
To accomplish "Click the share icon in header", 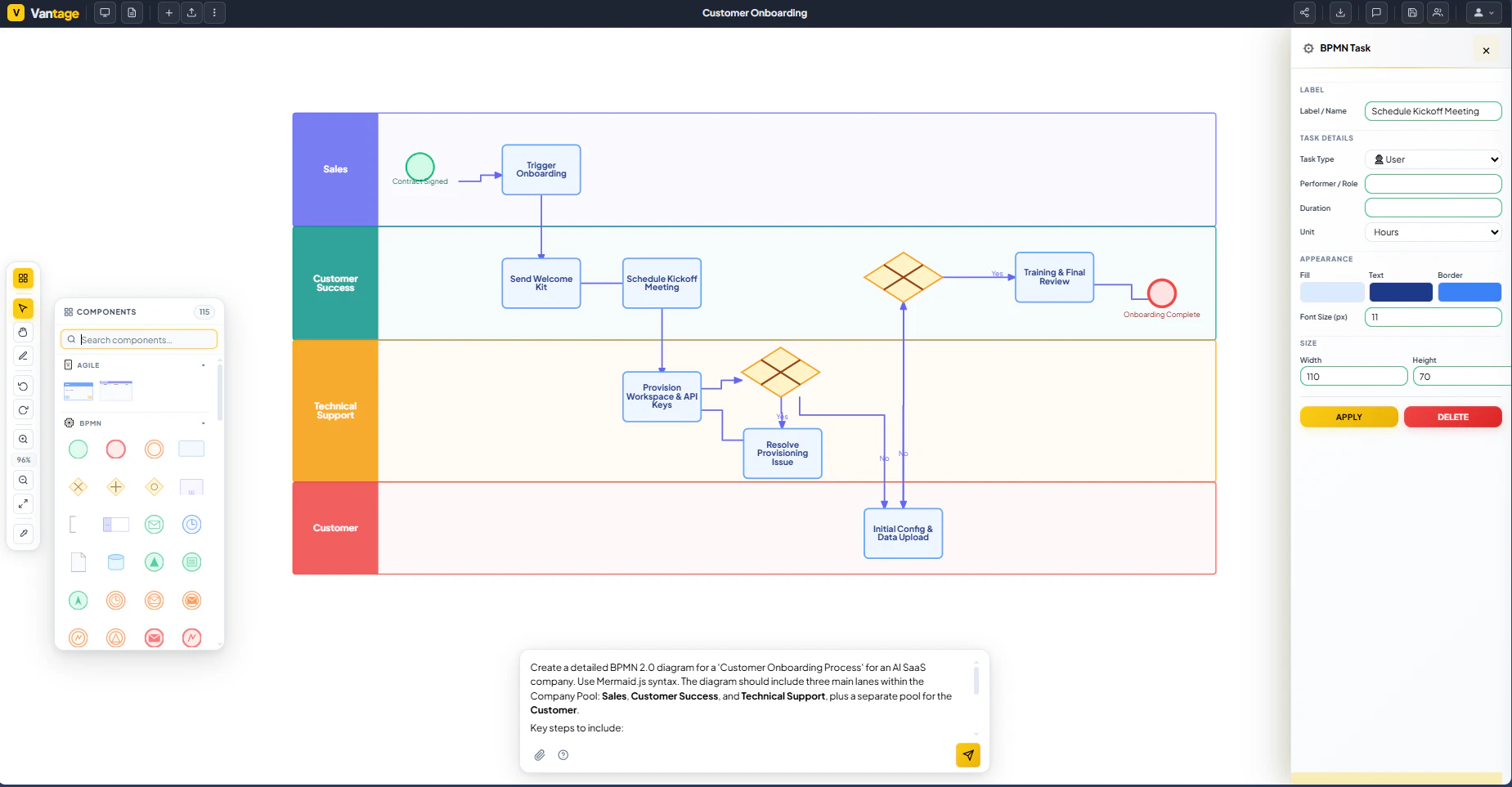I will (x=1304, y=13).
